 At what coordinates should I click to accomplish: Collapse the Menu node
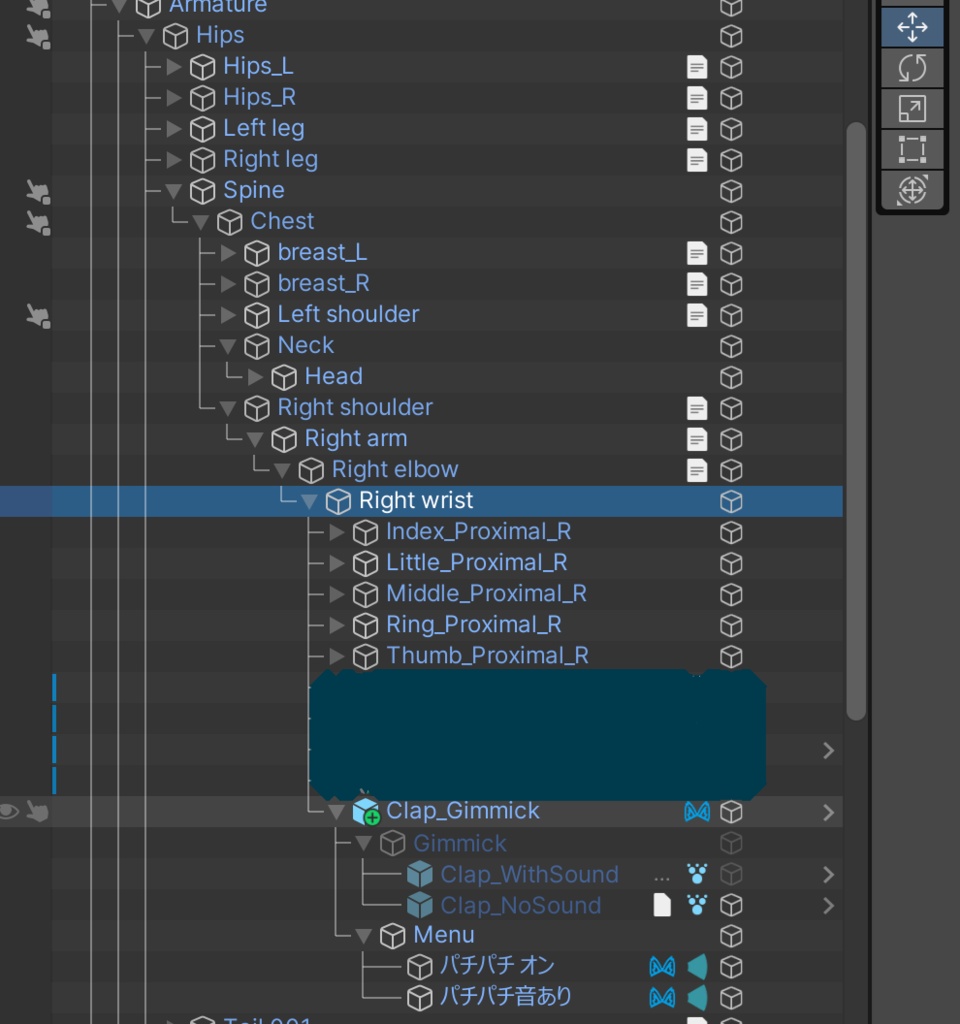(363, 936)
